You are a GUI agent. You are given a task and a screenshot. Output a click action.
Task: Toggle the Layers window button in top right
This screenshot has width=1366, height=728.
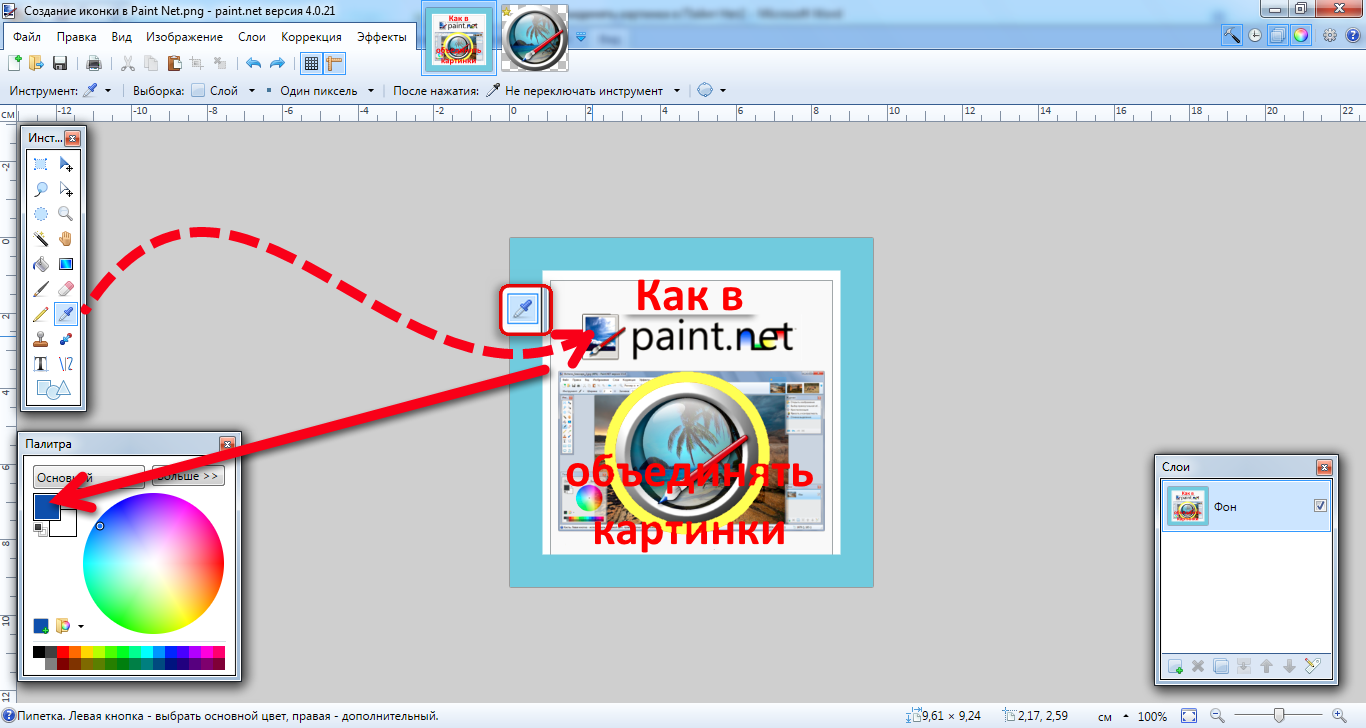tap(1278, 35)
